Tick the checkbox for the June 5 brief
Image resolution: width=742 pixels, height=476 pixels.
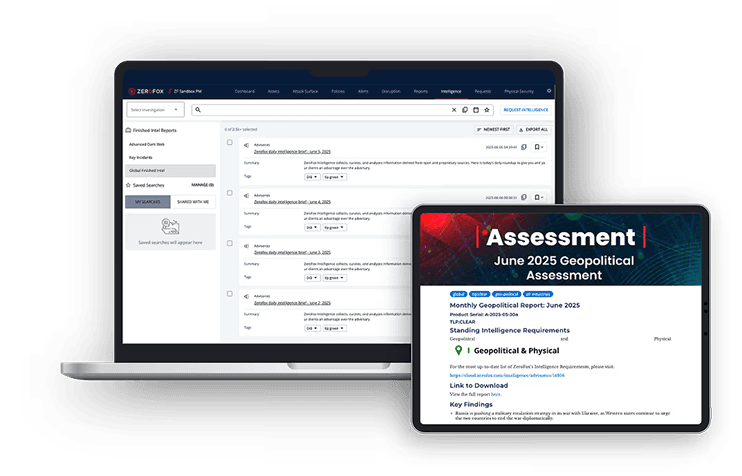point(230,142)
